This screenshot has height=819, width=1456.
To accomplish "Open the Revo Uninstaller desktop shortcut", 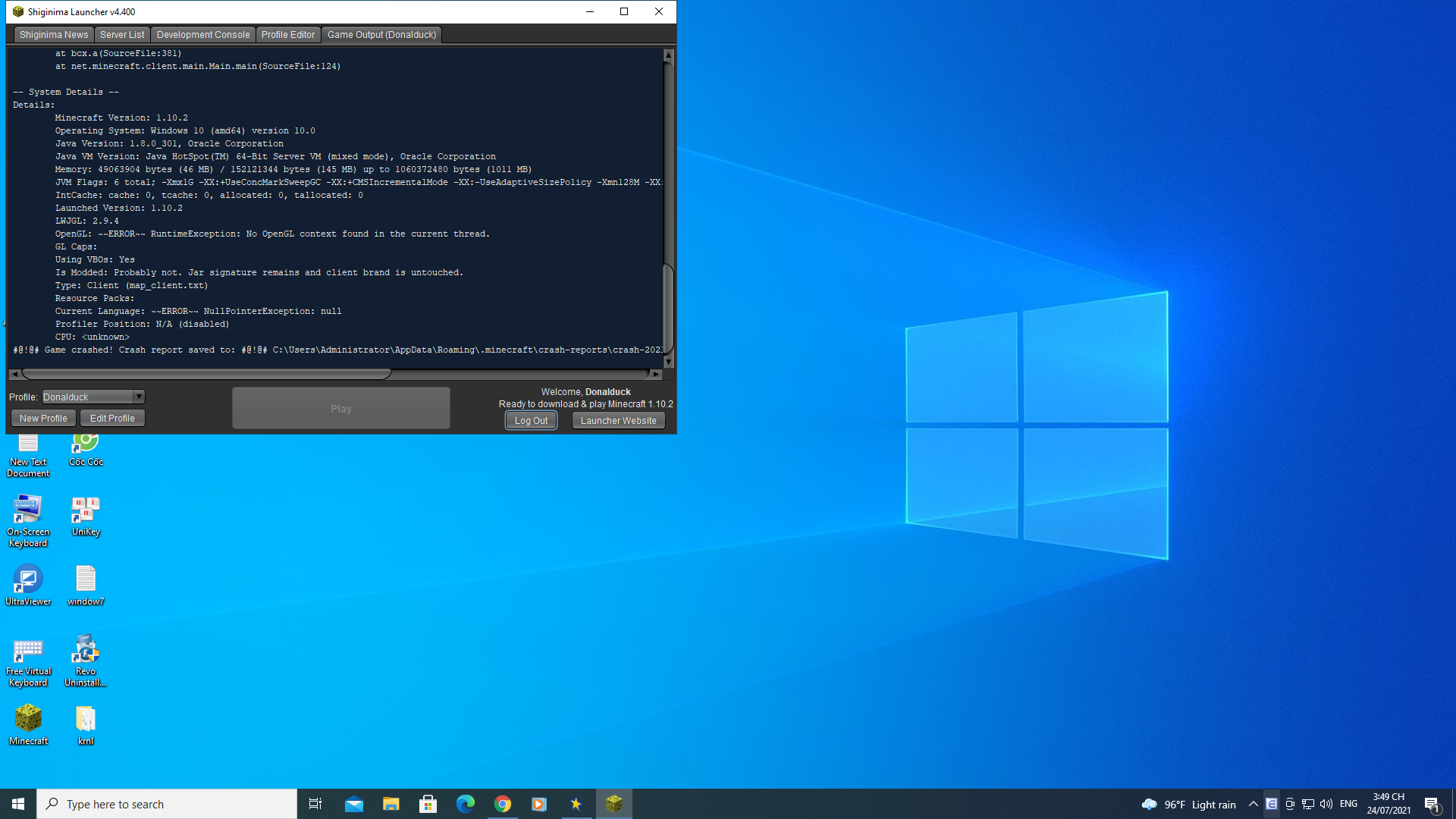I will (x=86, y=650).
